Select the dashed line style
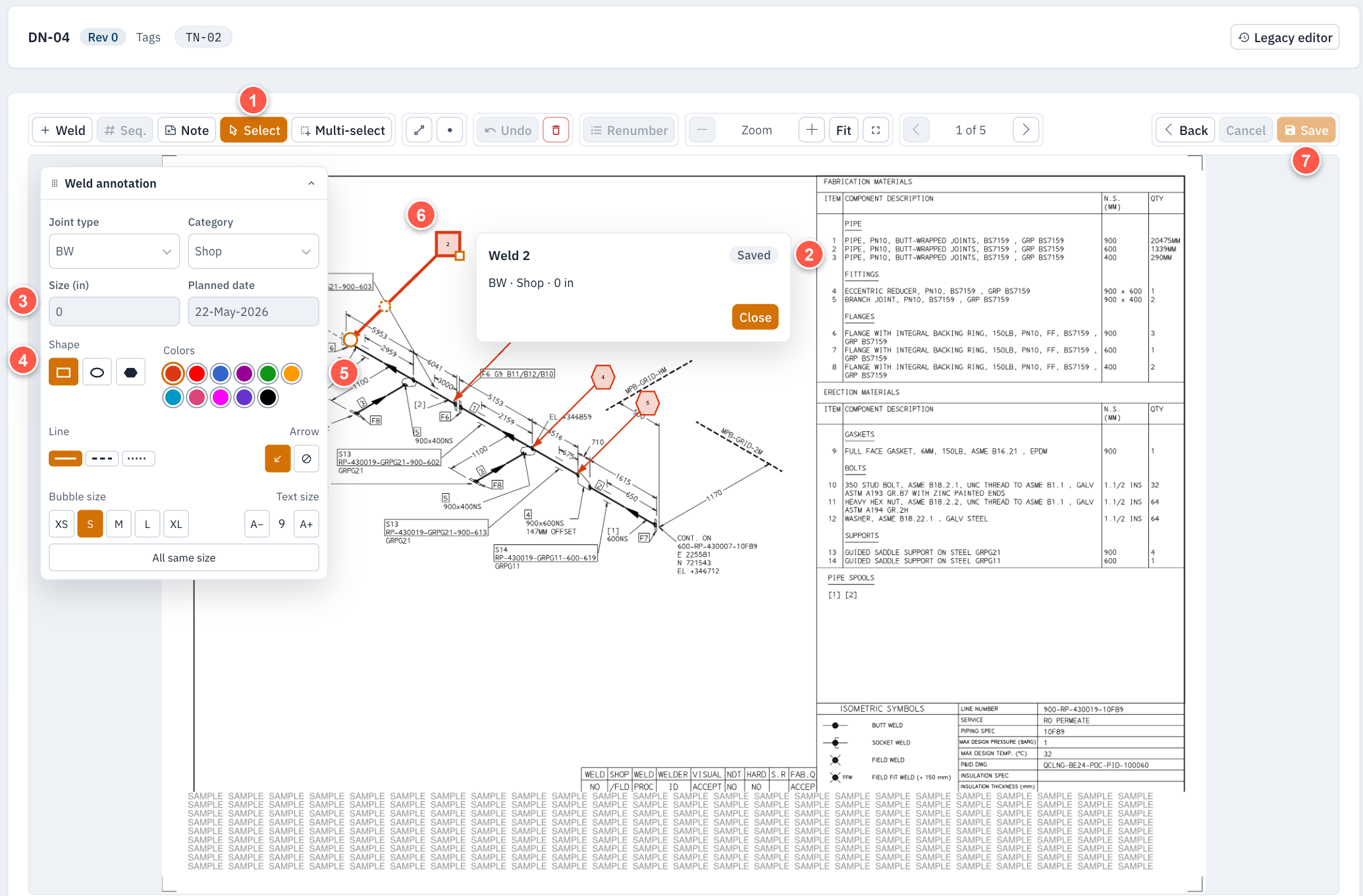Viewport: 1363px width, 896px height. click(102, 458)
